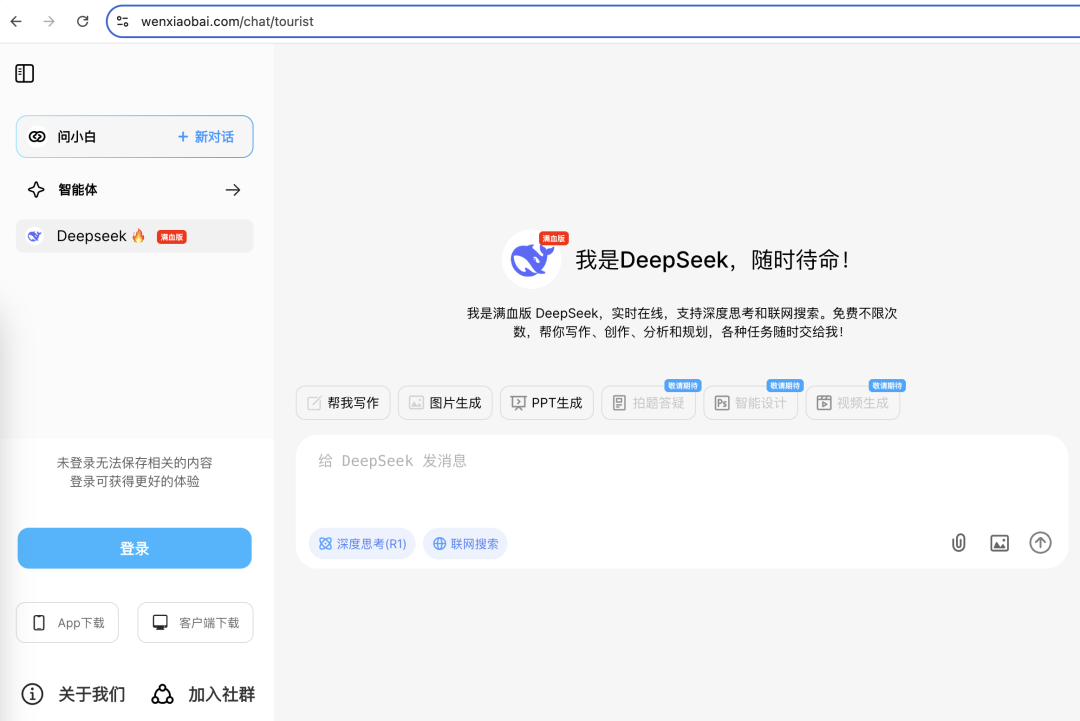1080x721 pixels.
Task: Open the 帮我写作 writing helper
Action: (x=343, y=403)
